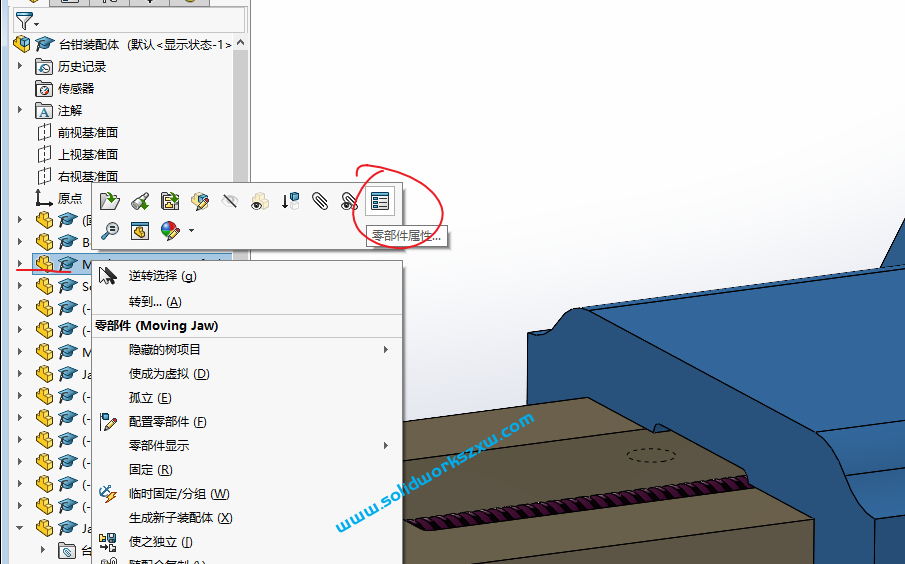Screen dimensions: 905x564
Task: Open the 零部件属性 component properties icon
Action: (x=379, y=201)
